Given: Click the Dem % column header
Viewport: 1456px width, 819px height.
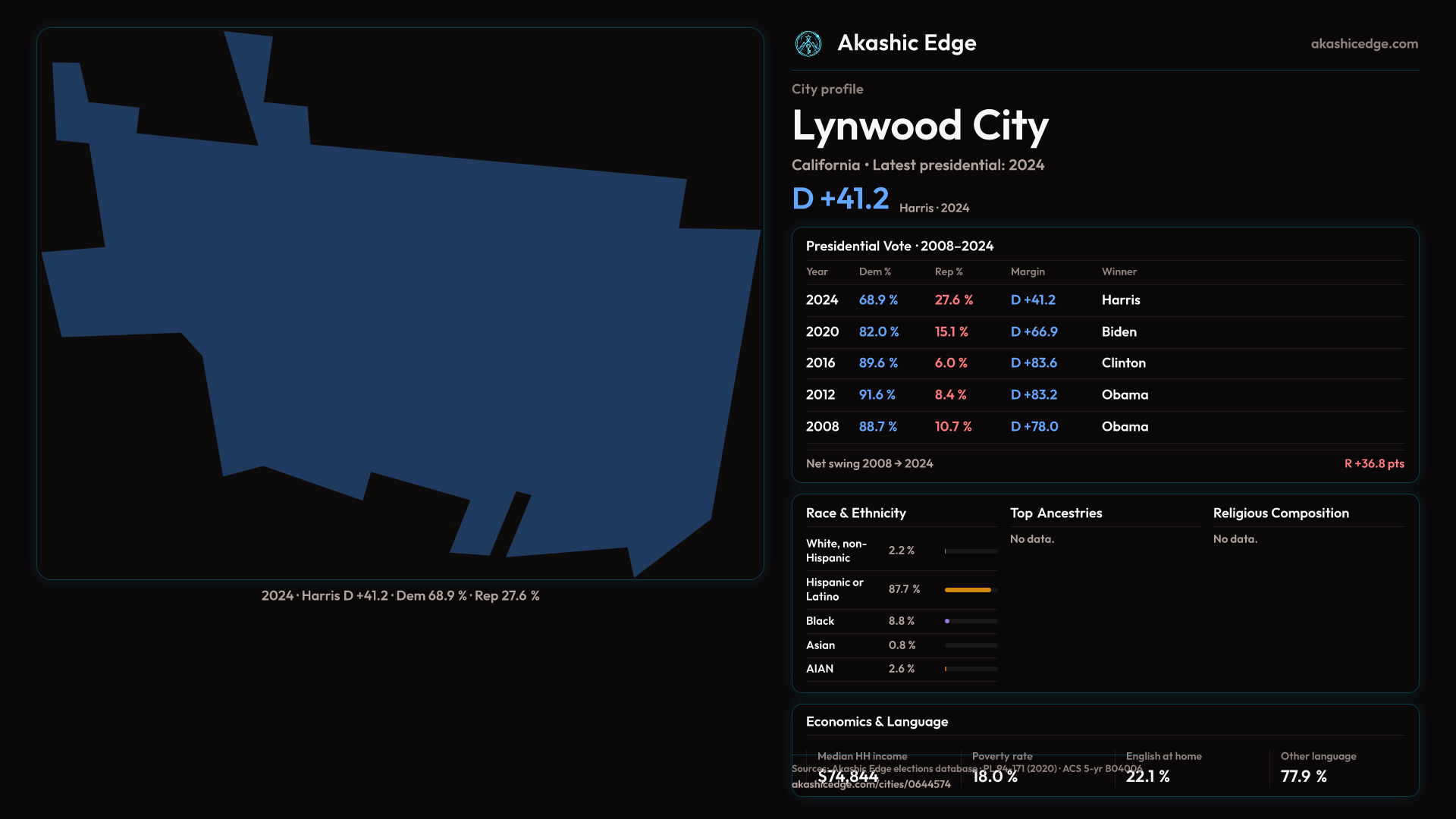Looking at the screenshot, I should click(874, 271).
